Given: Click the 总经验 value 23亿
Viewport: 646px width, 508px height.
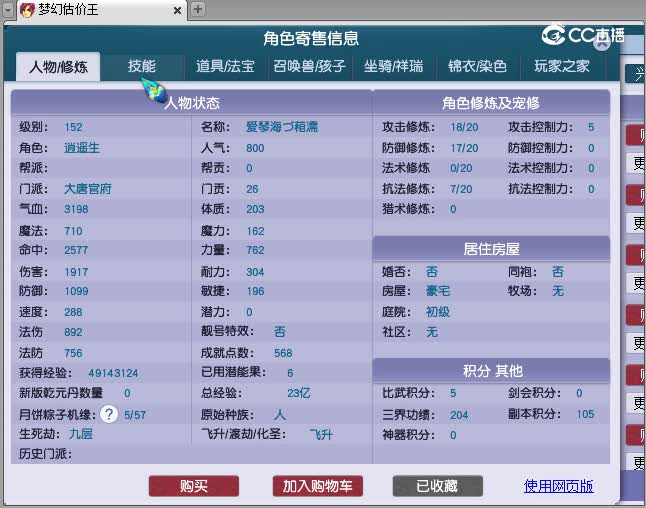Looking at the screenshot, I should coord(299,393).
